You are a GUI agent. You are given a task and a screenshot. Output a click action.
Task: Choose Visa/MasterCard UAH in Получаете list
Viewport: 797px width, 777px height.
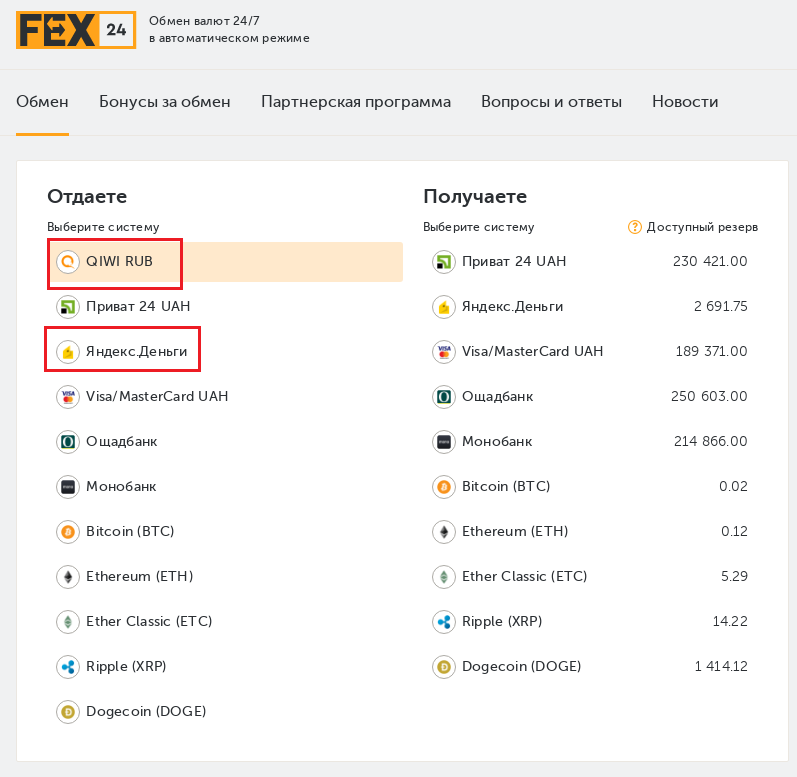point(532,352)
